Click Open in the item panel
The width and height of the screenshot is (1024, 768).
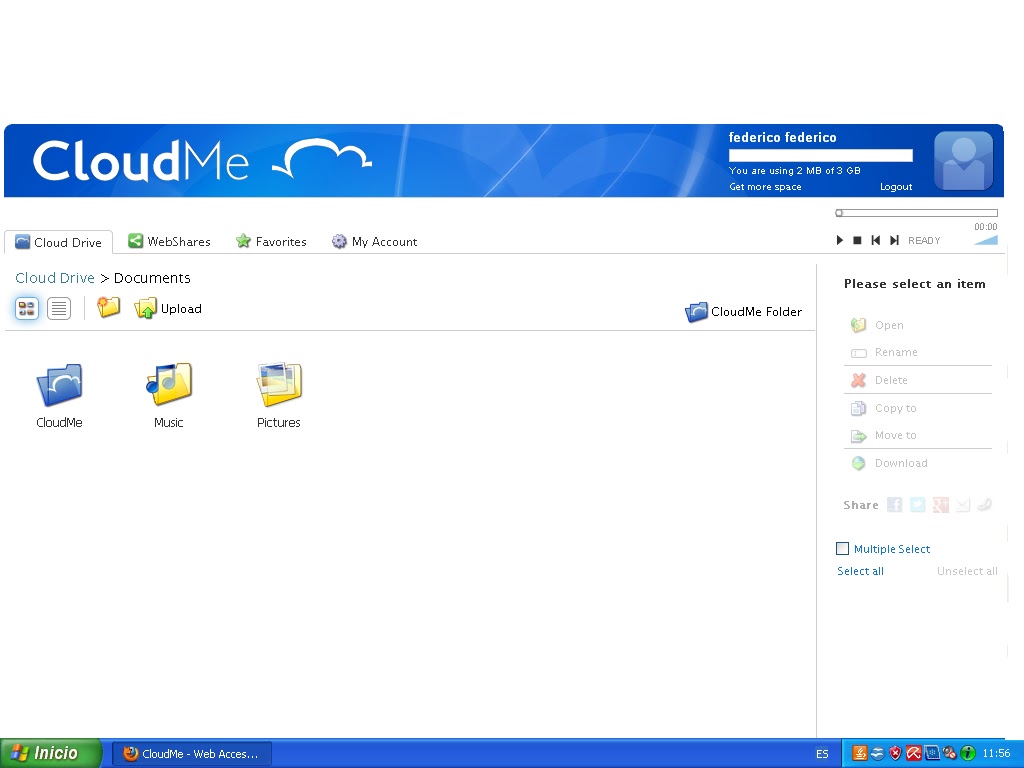[877, 325]
